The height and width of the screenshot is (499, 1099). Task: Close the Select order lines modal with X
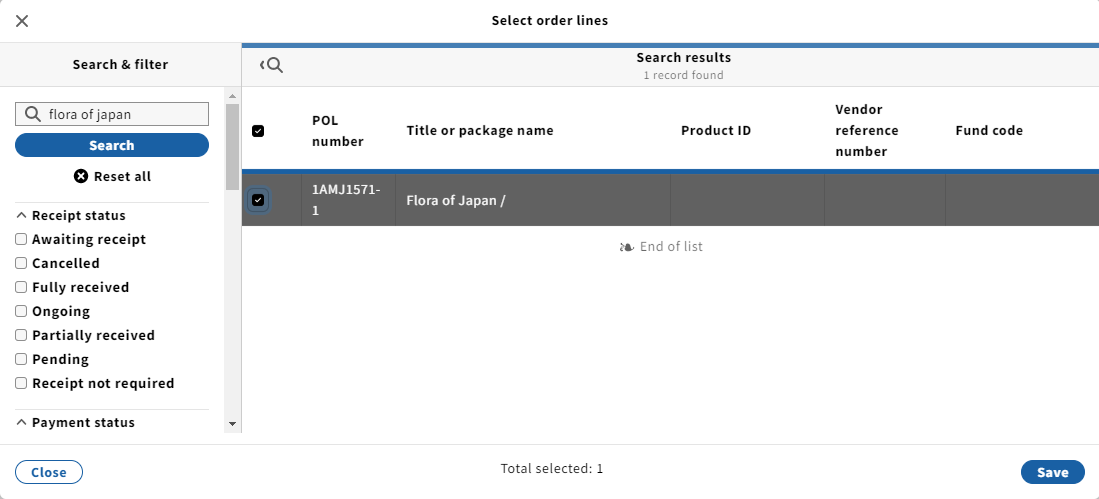(22, 21)
